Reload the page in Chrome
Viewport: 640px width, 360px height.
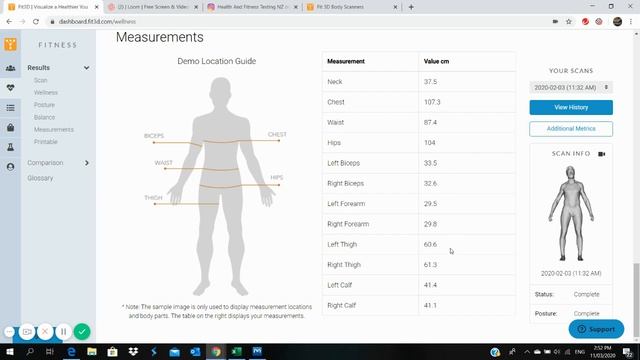(36, 22)
